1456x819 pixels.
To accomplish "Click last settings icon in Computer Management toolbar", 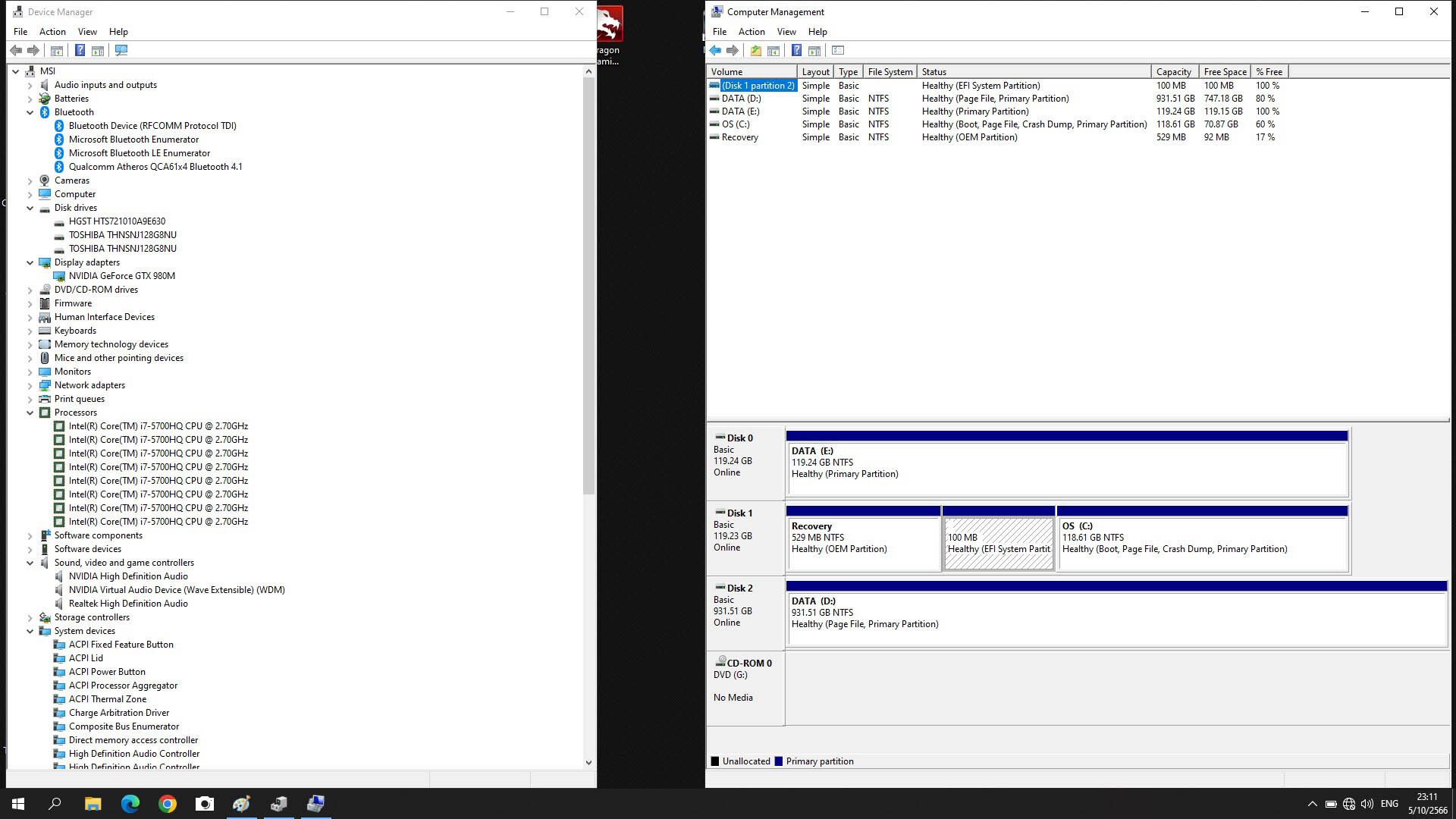I will pos(838,50).
